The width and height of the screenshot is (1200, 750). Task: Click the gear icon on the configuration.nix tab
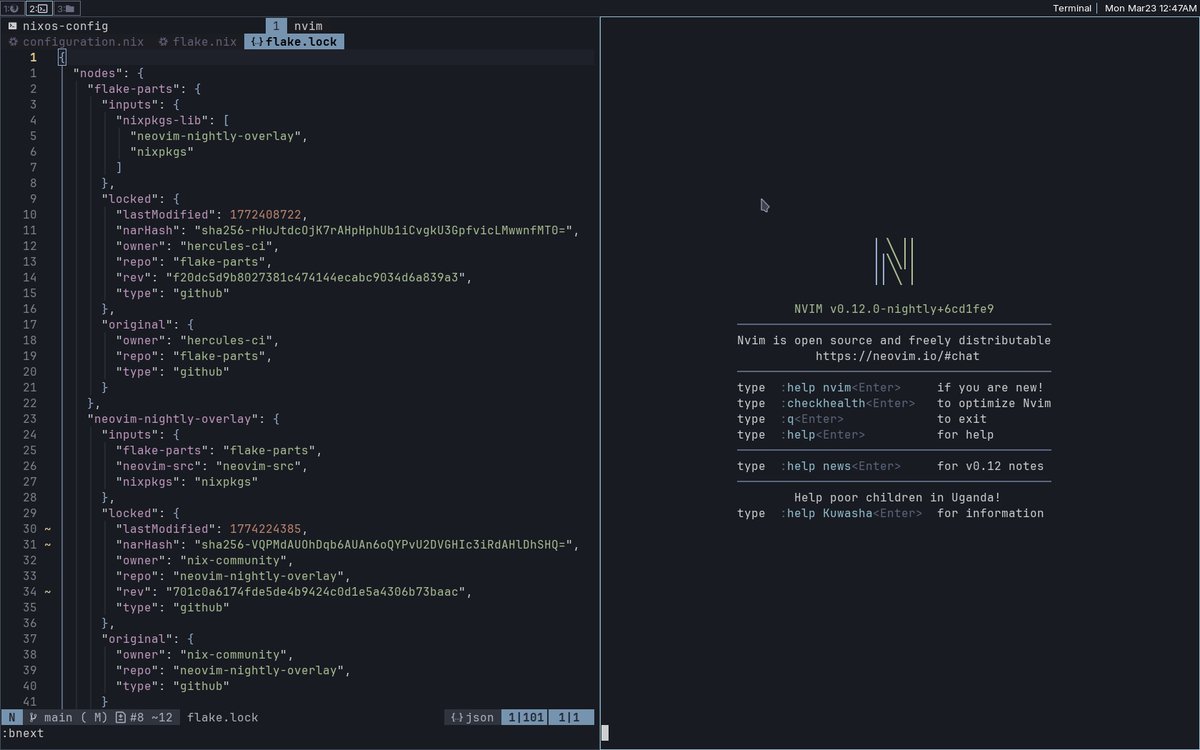(x=13, y=42)
